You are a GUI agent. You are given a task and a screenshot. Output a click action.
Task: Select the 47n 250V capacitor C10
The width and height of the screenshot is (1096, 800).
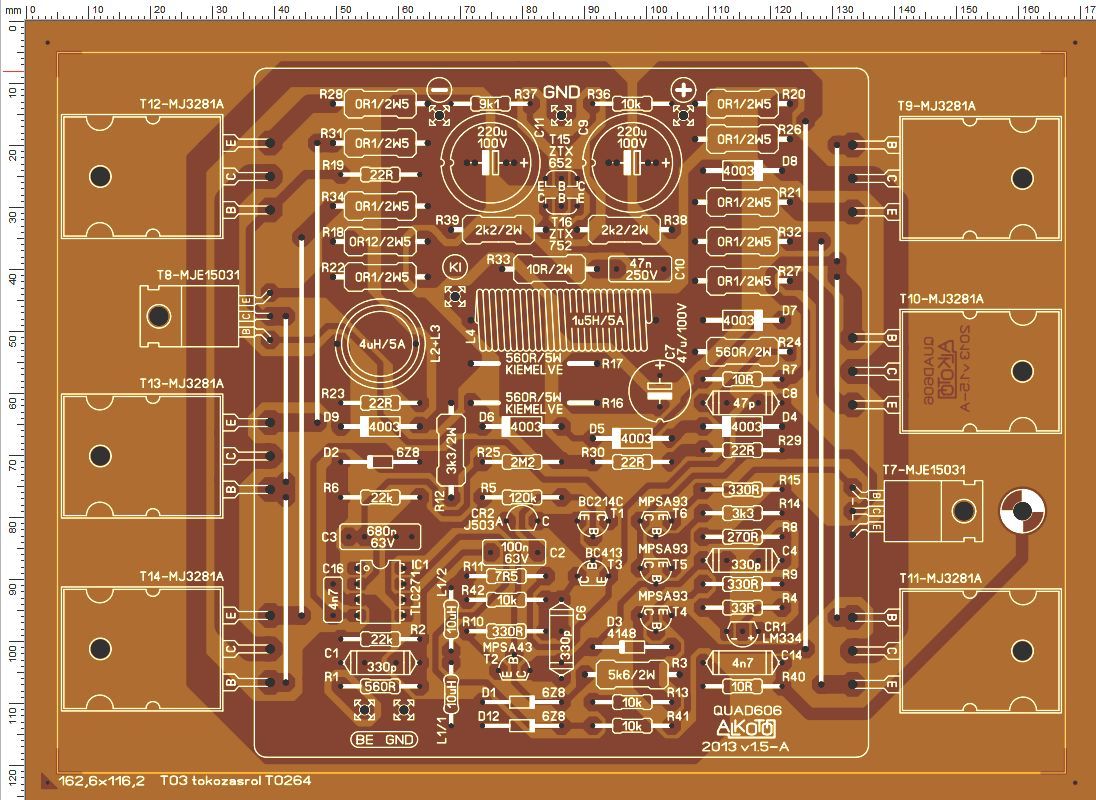pyautogui.click(x=641, y=269)
